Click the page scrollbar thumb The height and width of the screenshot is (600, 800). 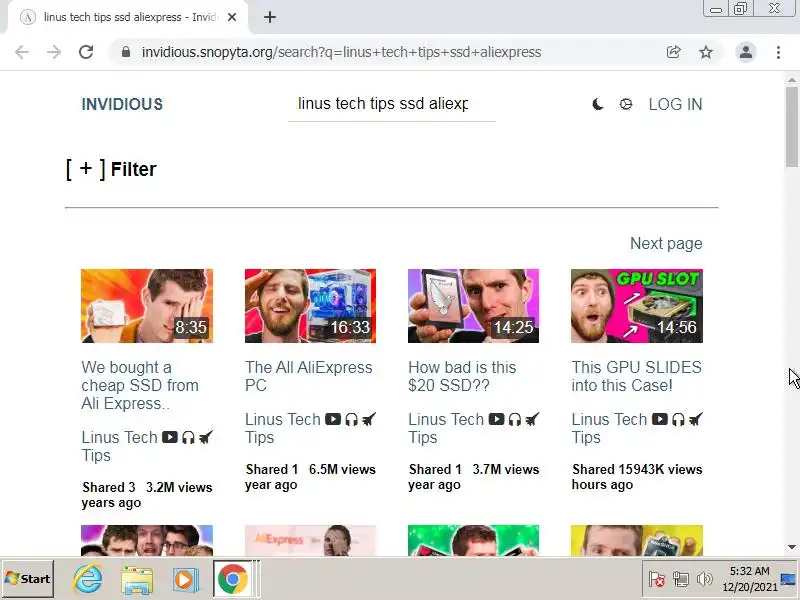pos(792,127)
